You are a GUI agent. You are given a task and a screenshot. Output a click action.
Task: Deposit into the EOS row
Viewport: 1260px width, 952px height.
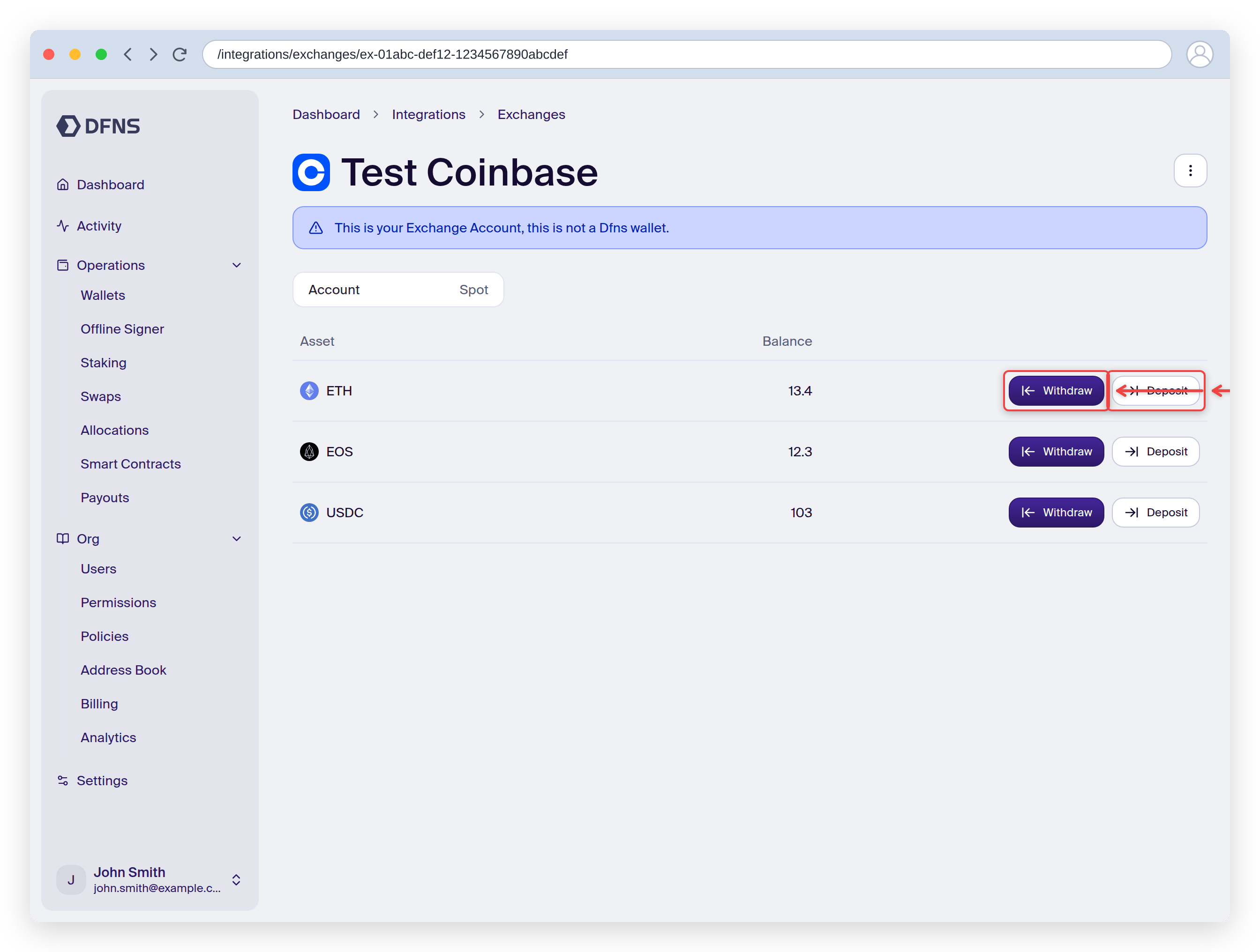pos(1156,452)
